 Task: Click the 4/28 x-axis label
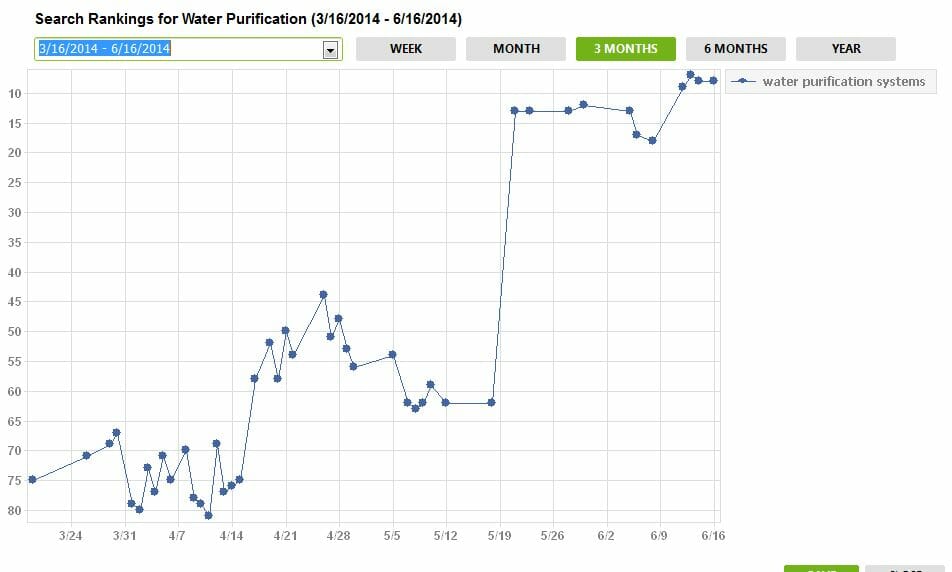(338, 536)
